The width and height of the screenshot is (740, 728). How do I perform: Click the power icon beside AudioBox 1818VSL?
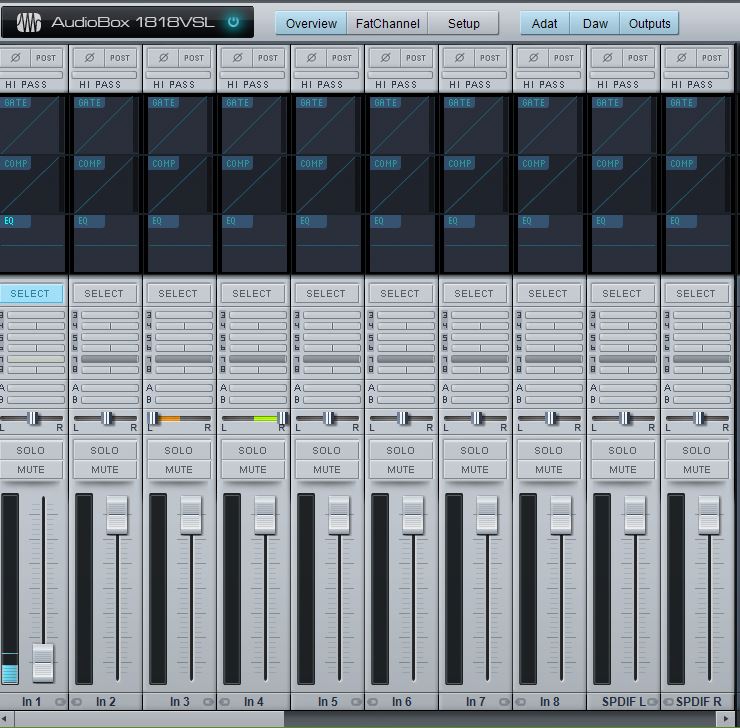click(233, 22)
